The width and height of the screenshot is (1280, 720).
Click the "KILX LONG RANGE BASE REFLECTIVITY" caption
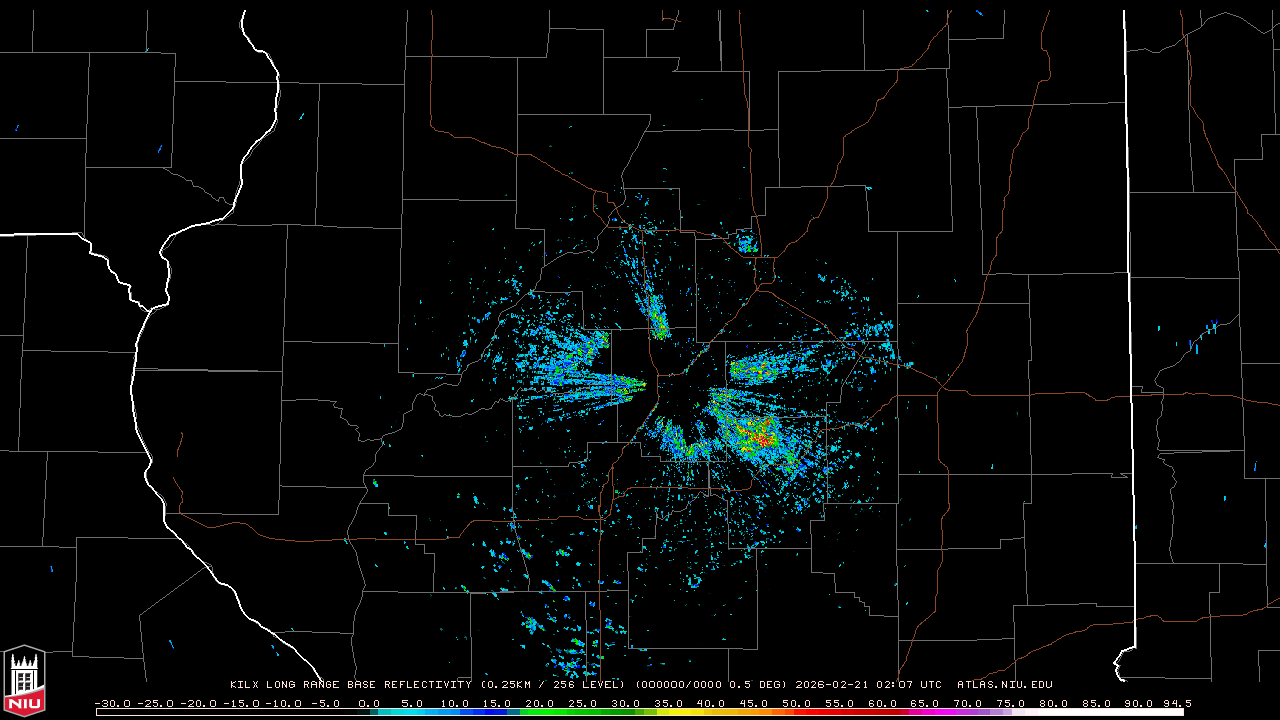pos(351,685)
